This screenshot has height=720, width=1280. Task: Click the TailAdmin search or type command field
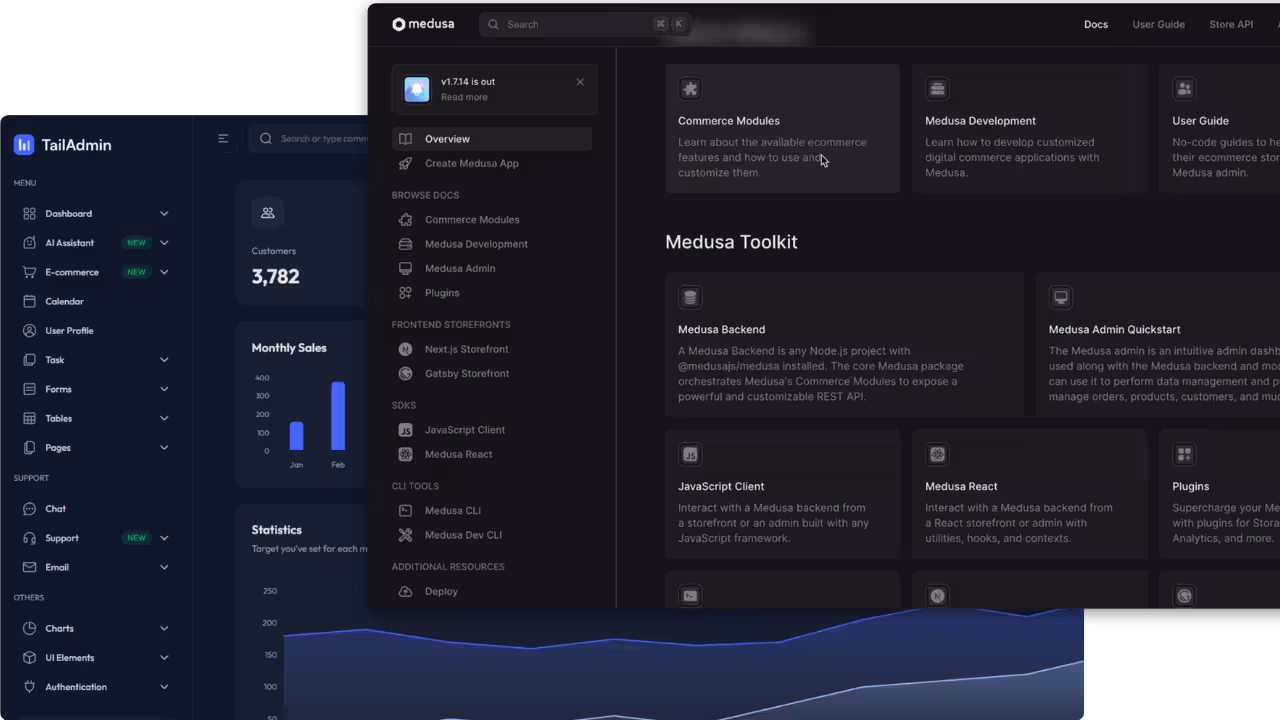[x=310, y=139]
